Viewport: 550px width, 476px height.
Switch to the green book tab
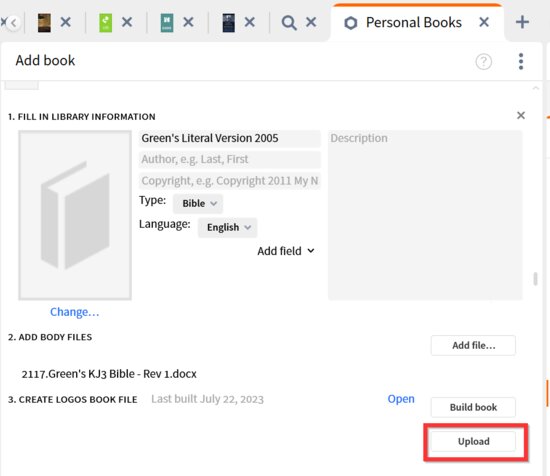click(x=106, y=23)
